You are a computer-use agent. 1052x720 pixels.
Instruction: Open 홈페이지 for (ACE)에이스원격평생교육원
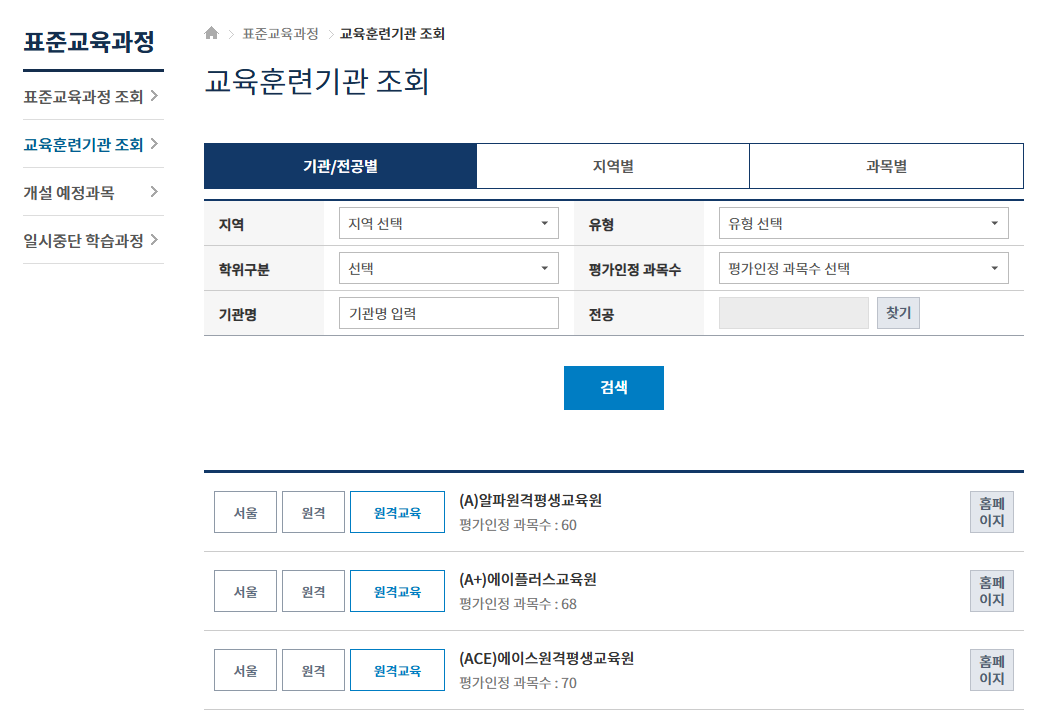[992, 670]
